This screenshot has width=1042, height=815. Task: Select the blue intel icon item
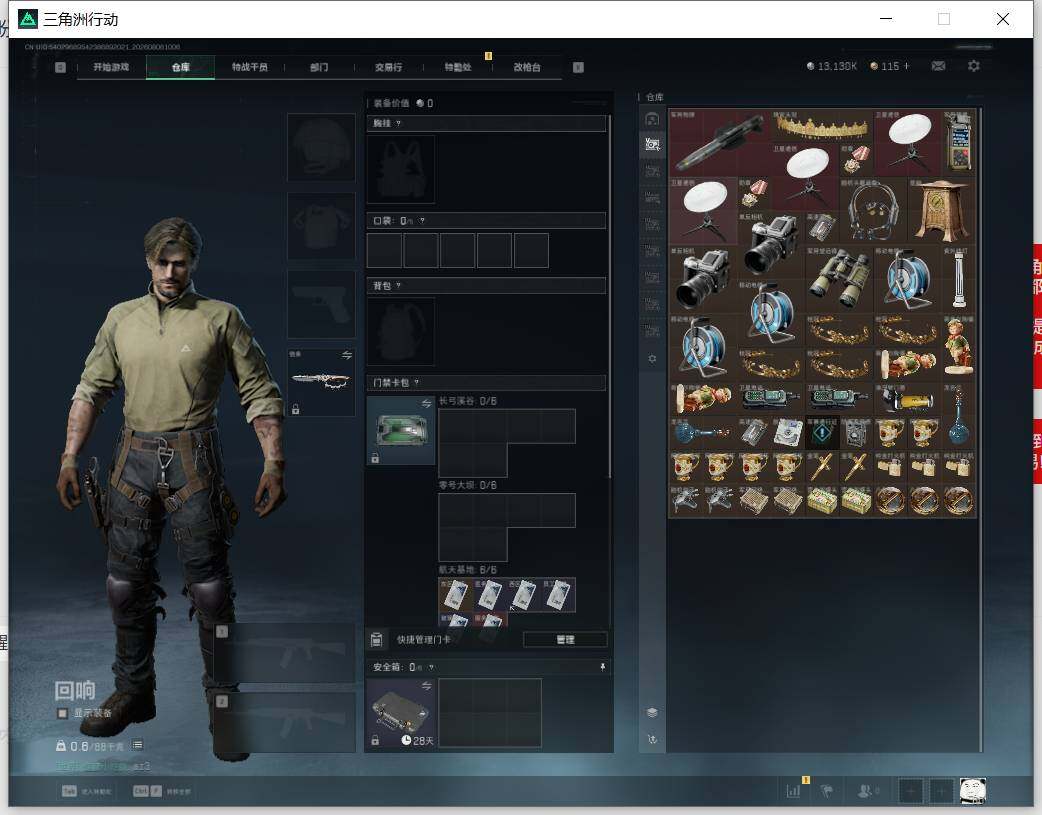[822, 432]
